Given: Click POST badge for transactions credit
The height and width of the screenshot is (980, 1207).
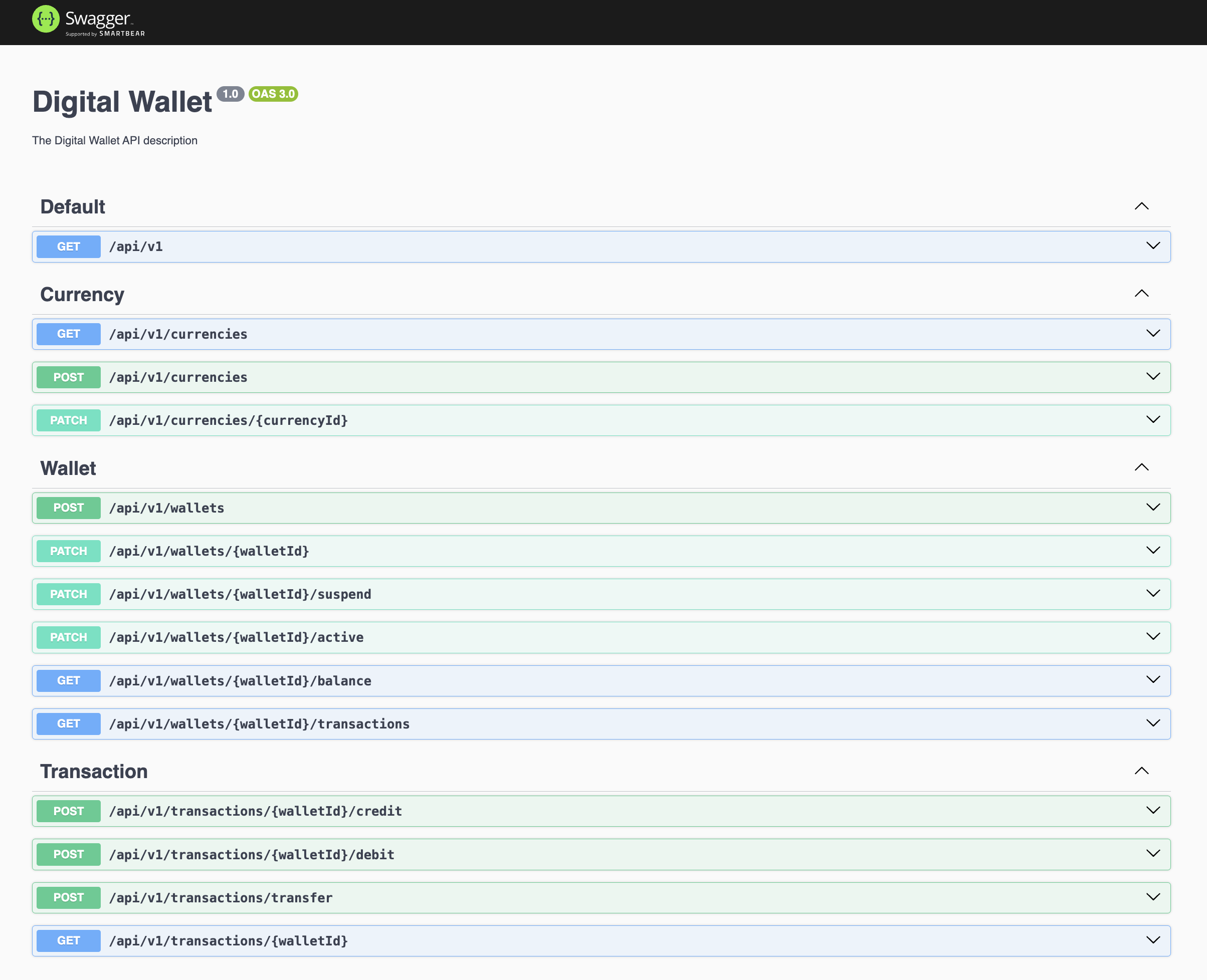Looking at the screenshot, I should (68, 811).
